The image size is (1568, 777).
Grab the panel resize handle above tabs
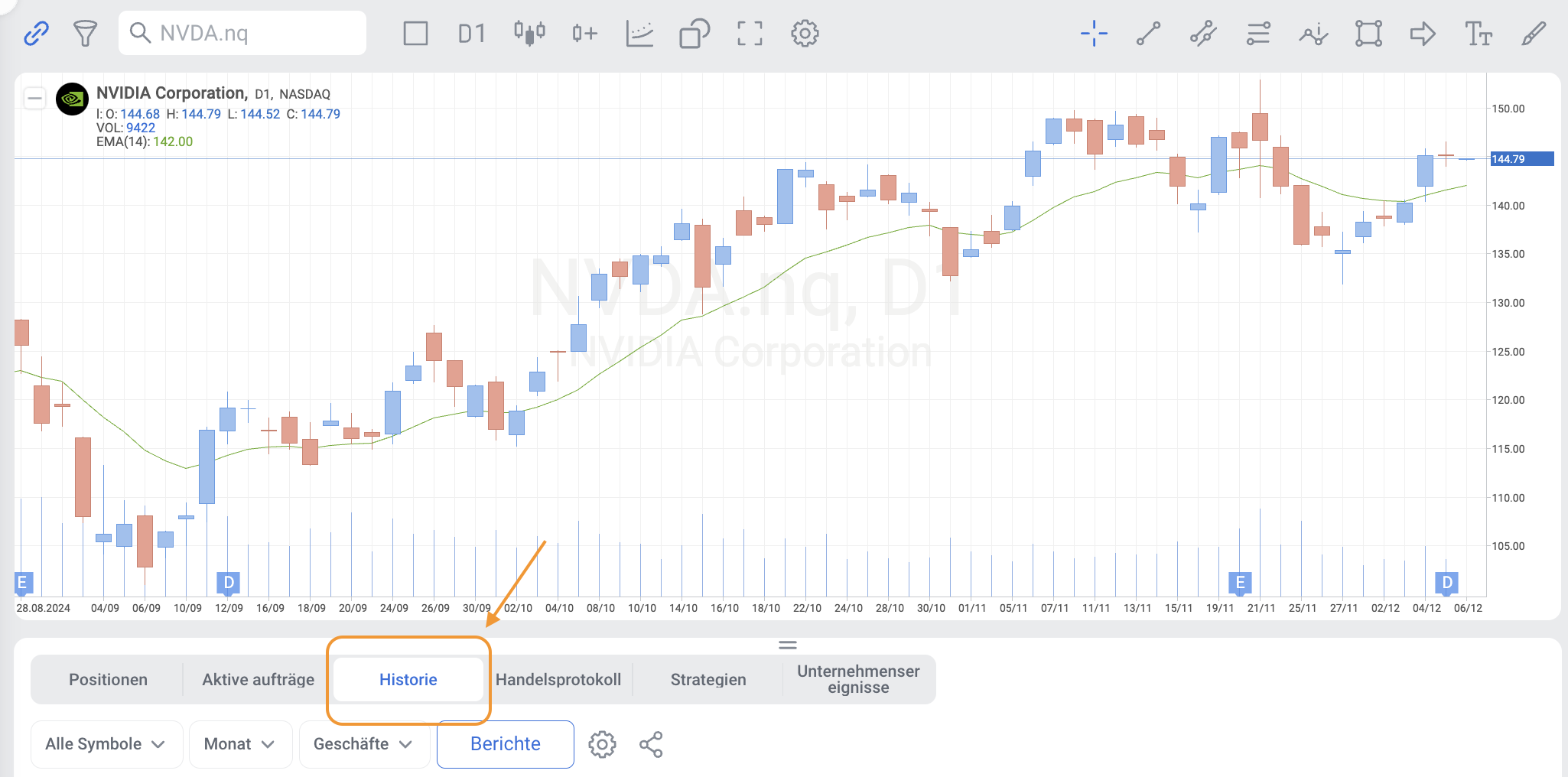coord(788,645)
